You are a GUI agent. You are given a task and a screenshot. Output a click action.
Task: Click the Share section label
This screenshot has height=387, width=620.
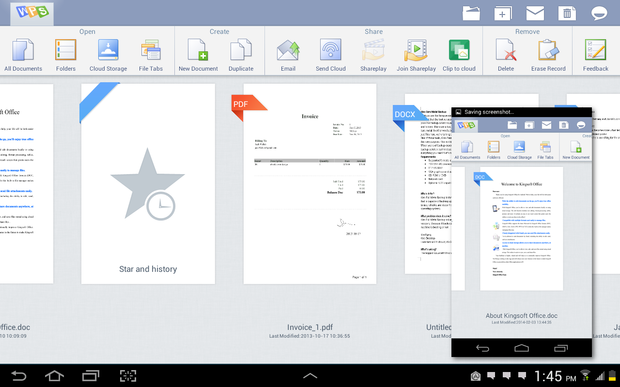[373, 31]
